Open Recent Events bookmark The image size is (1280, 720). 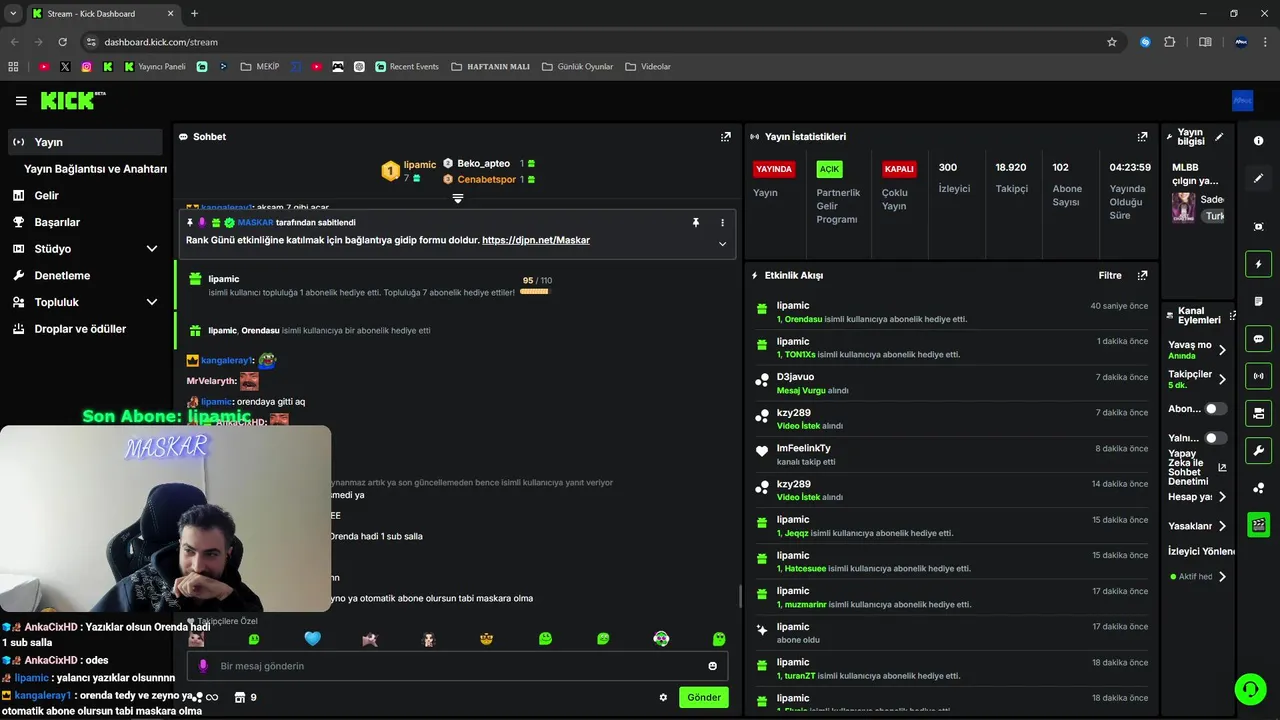tap(407, 67)
